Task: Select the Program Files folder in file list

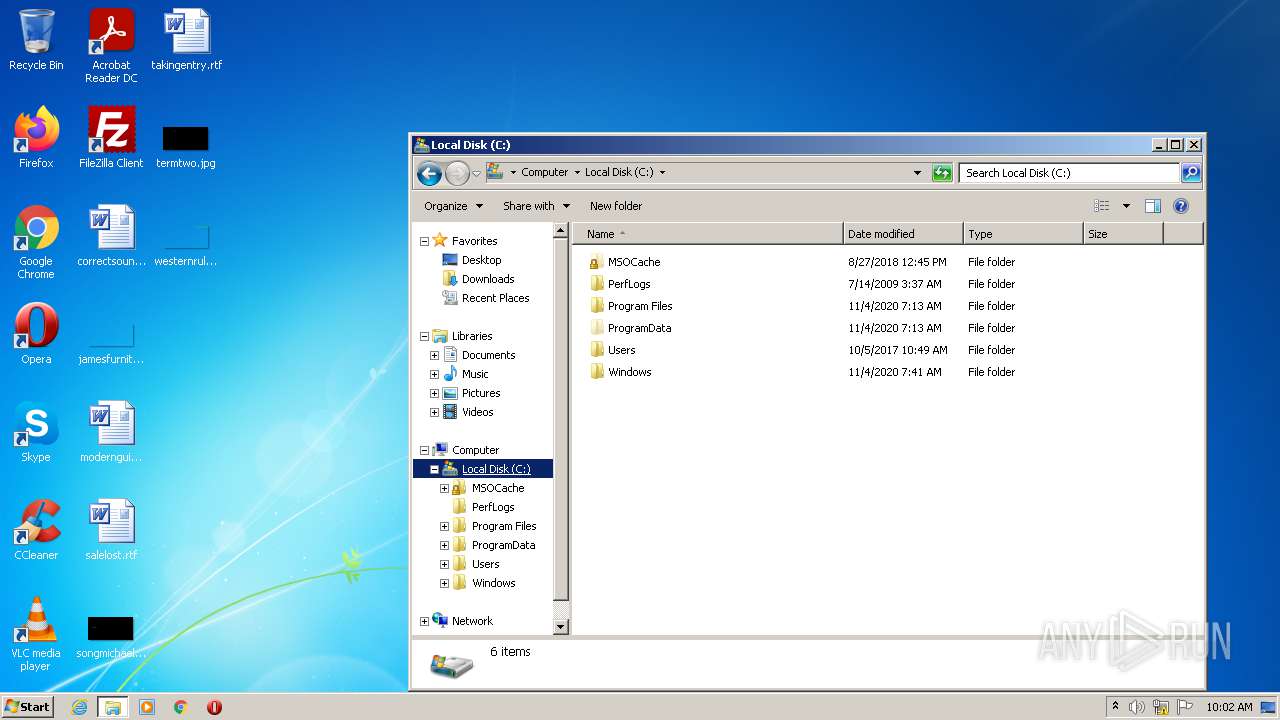Action: [x=640, y=306]
